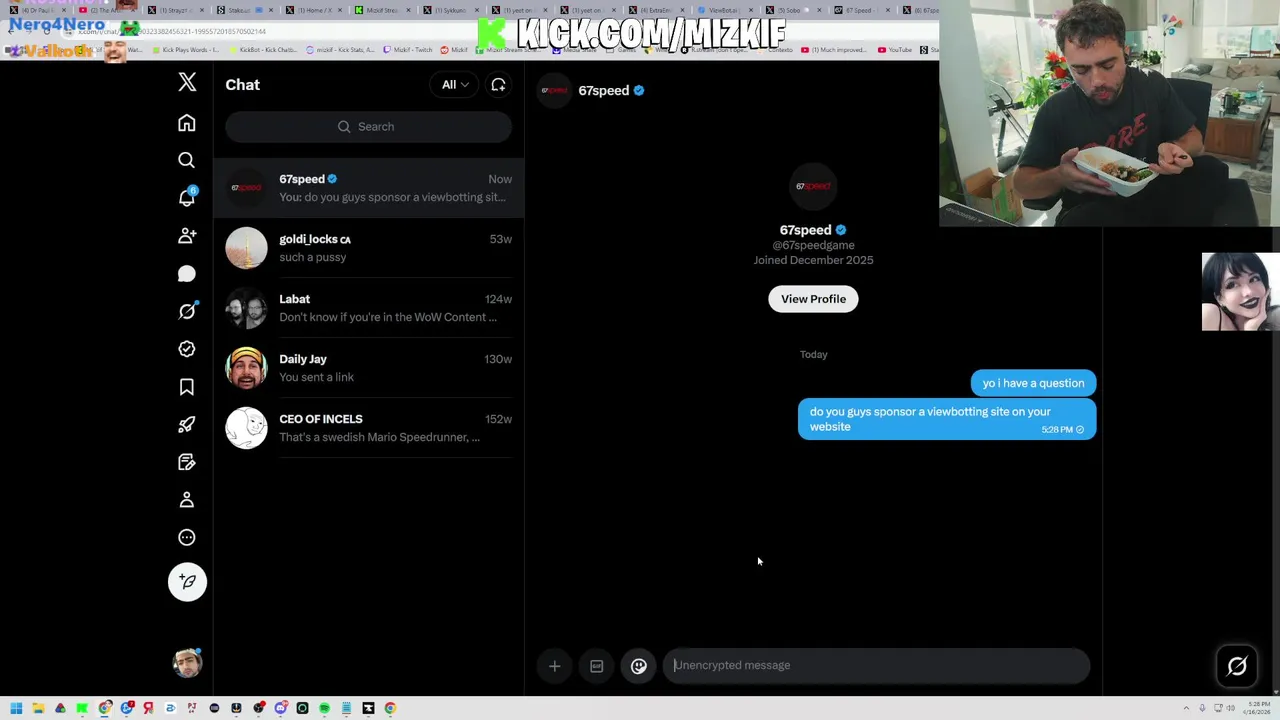Click the @67speedgame handle text
Viewport: 1280px width, 720px height.
(813, 245)
